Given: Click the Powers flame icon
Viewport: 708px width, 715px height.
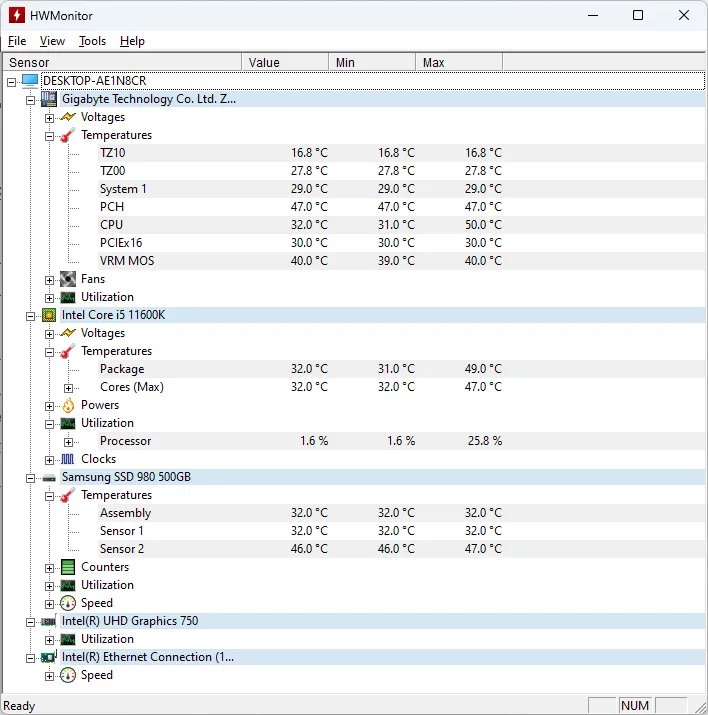Looking at the screenshot, I should (x=68, y=405).
